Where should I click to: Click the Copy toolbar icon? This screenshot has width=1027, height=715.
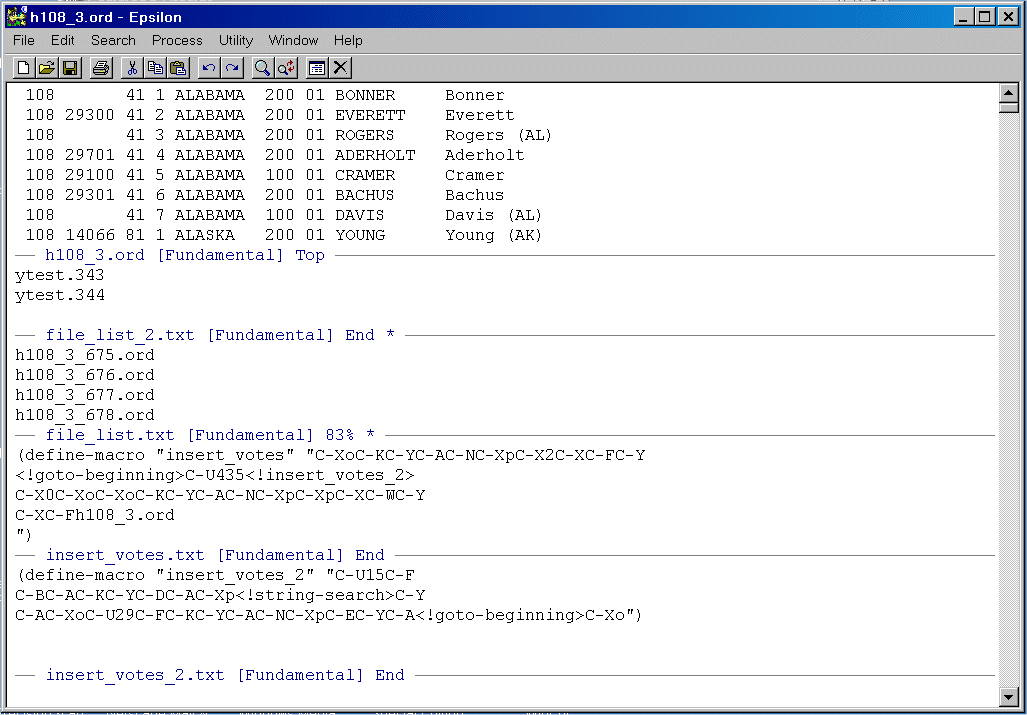155,68
